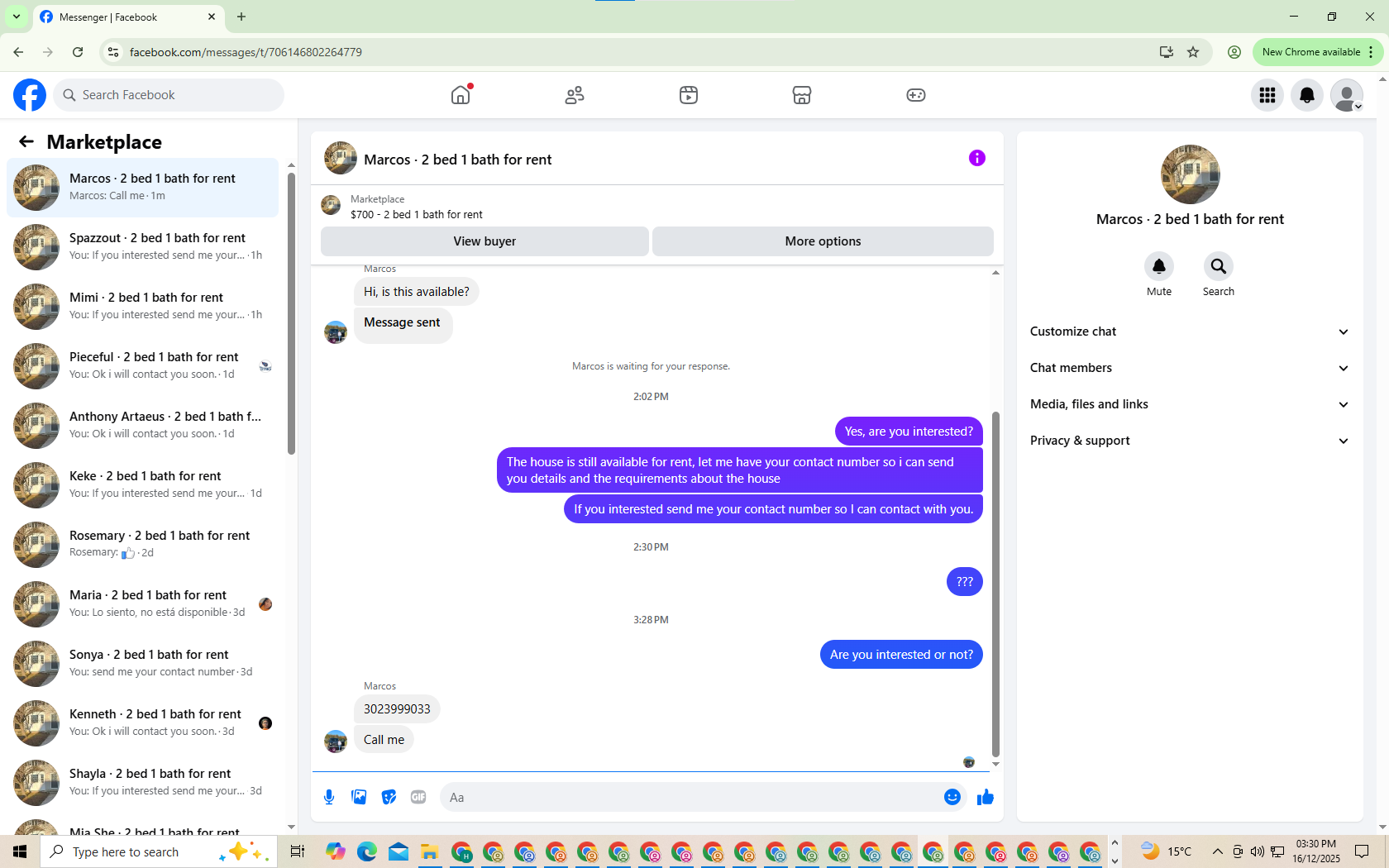The height and width of the screenshot is (868, 1389).
Task: Expand Media, files and links section
Action: (x=1190, y=404)
